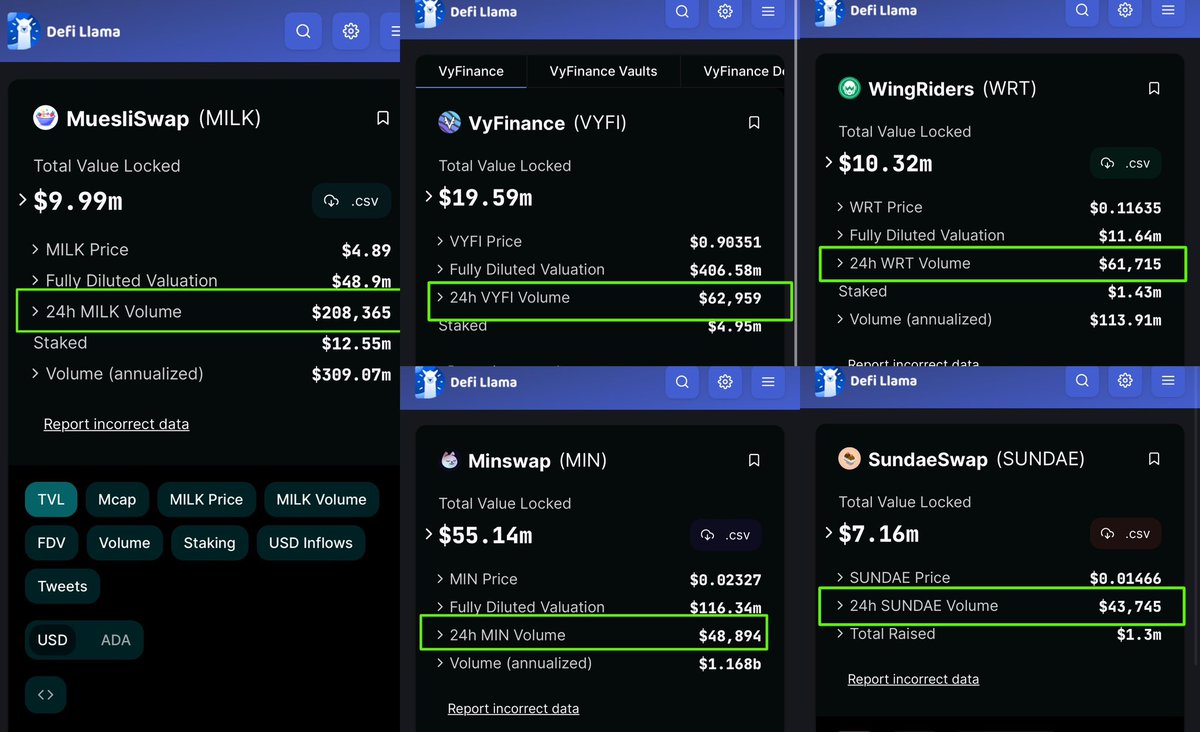Download SundaeSwap TVL .csv
The width and height of the screenshot is (1200, 732).
1126,533
